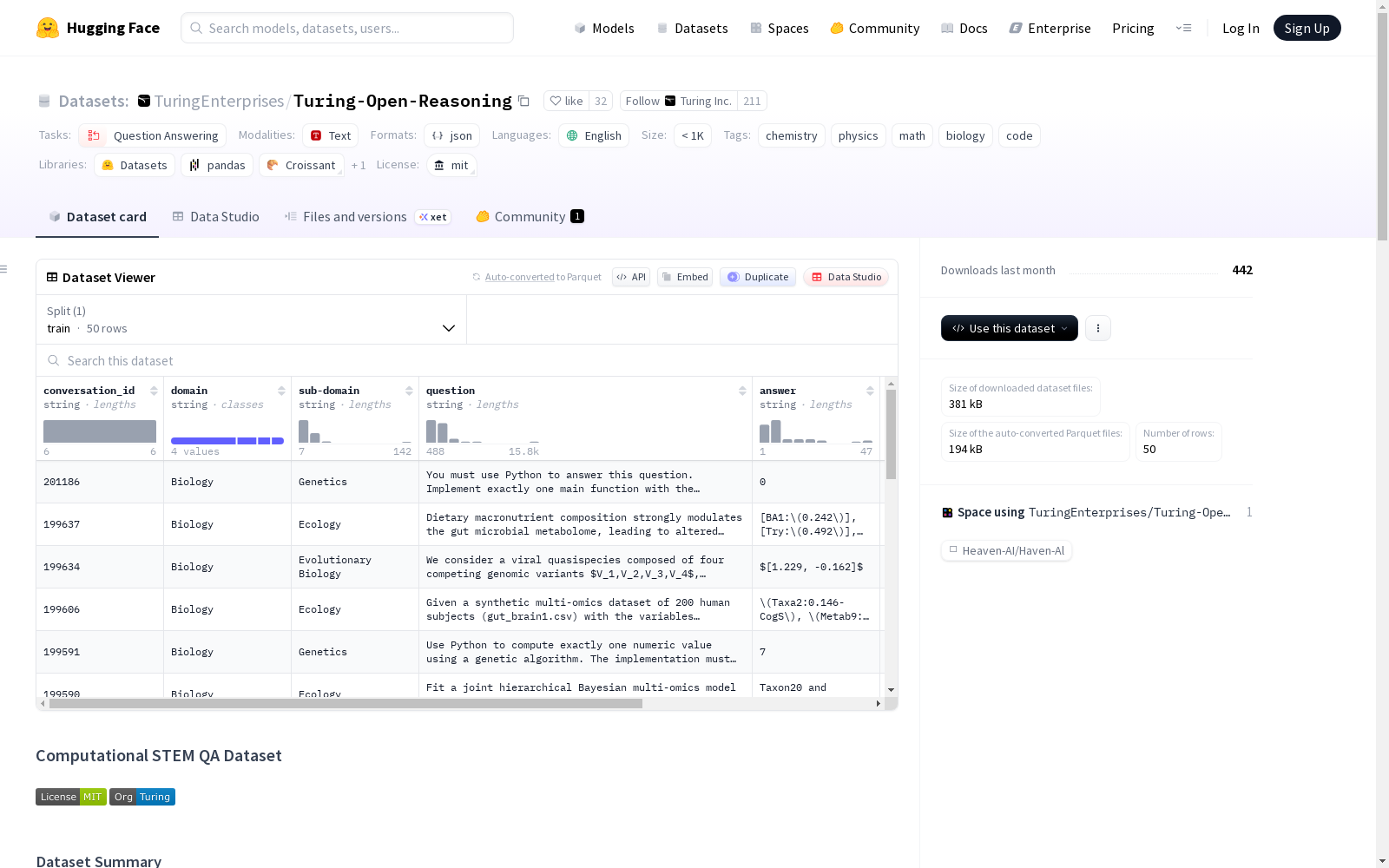Viewport: 1389px width, 868px height.
Task: Click the Croissant library tag
Action: [x=301, y=165]
